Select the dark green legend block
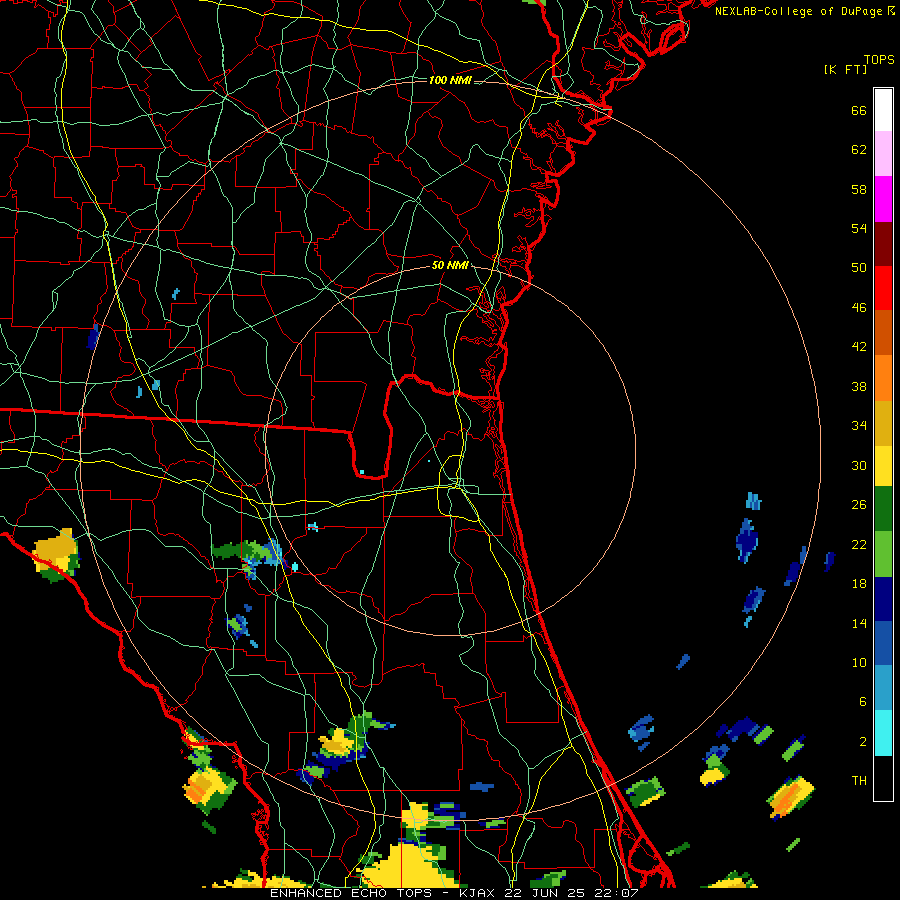900x900 pixels. pyautogui.click(x=883, y=509)
